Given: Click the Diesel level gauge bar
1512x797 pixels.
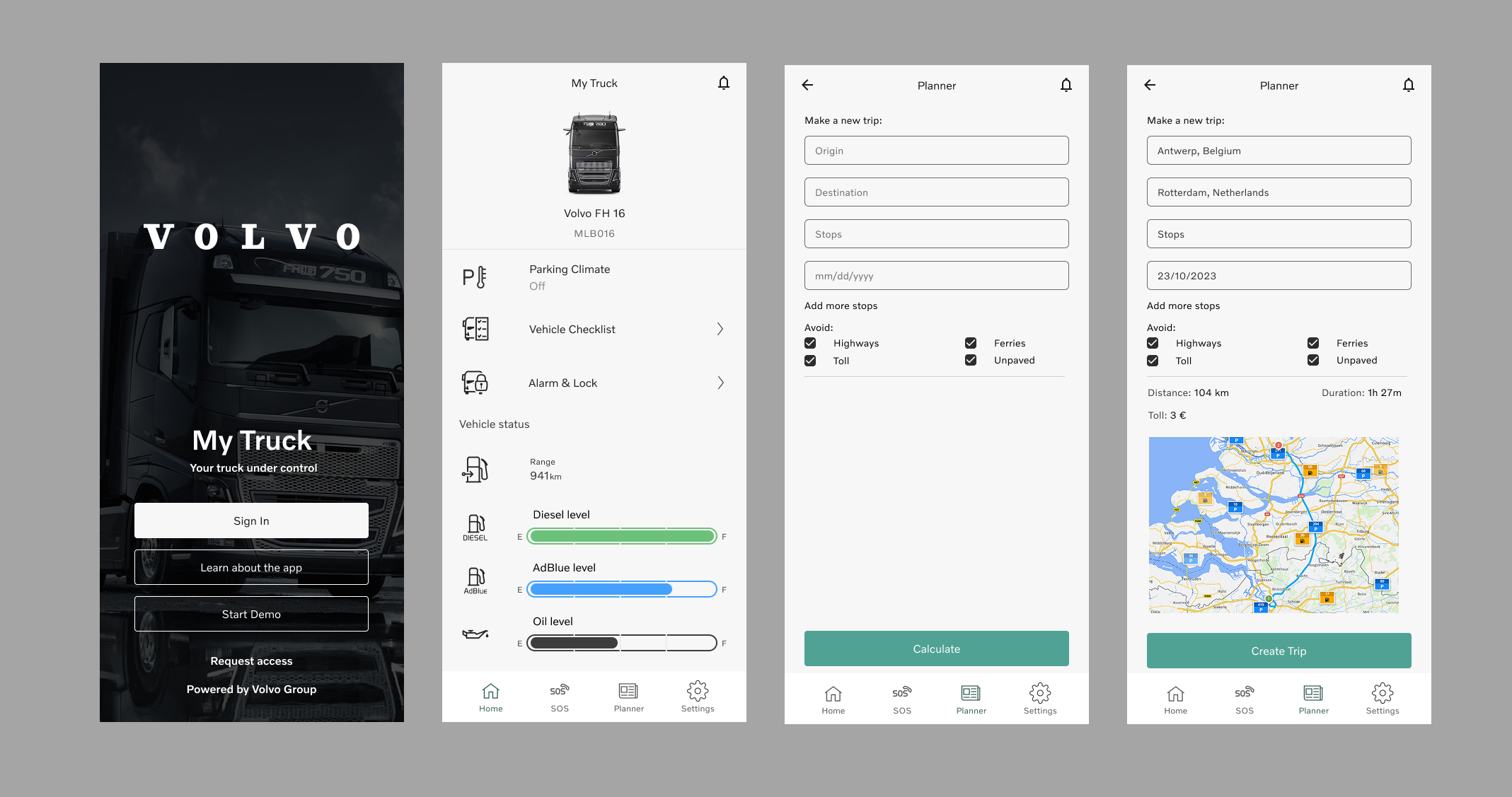Looking at the screenshot, I should coord(622,536).
